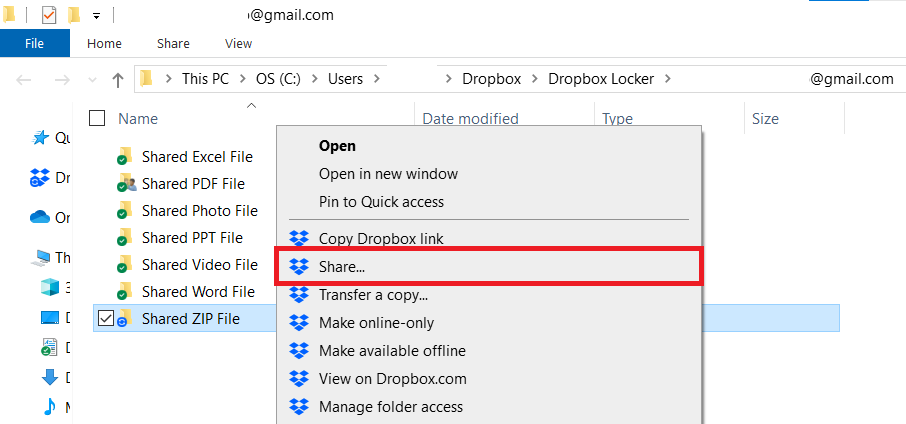This screenshot has width=906, height=424.
Task: Expand the breadcrumb chevron after Dropbox Locker
Action: (x=668, y=79)
